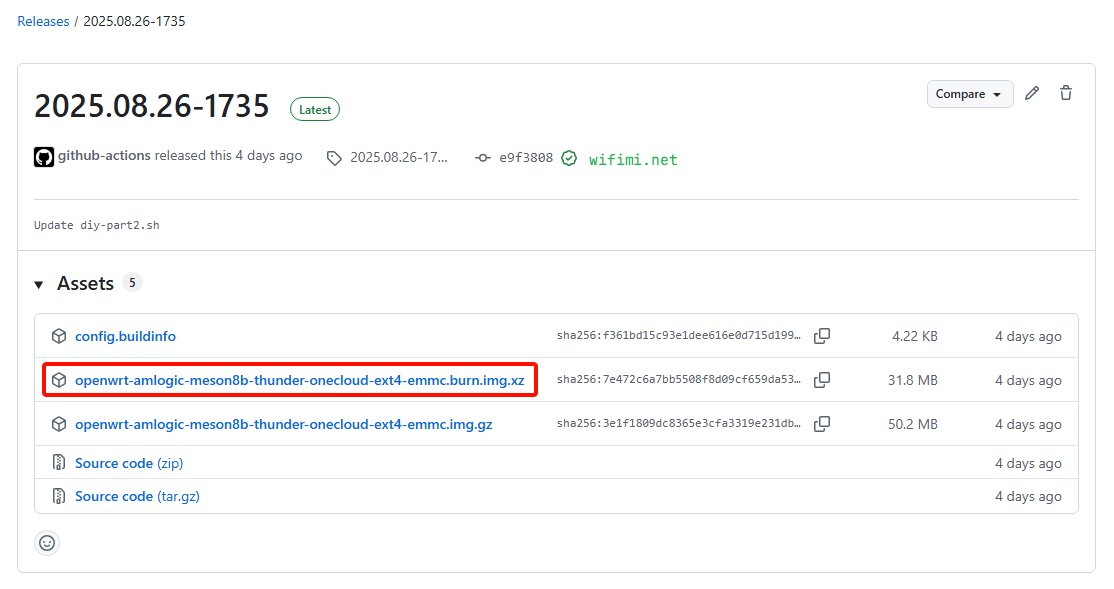Click the green verified checkmark icon
The width and height of the screenshot is (1114, 589).
click(x=569, y=158)
